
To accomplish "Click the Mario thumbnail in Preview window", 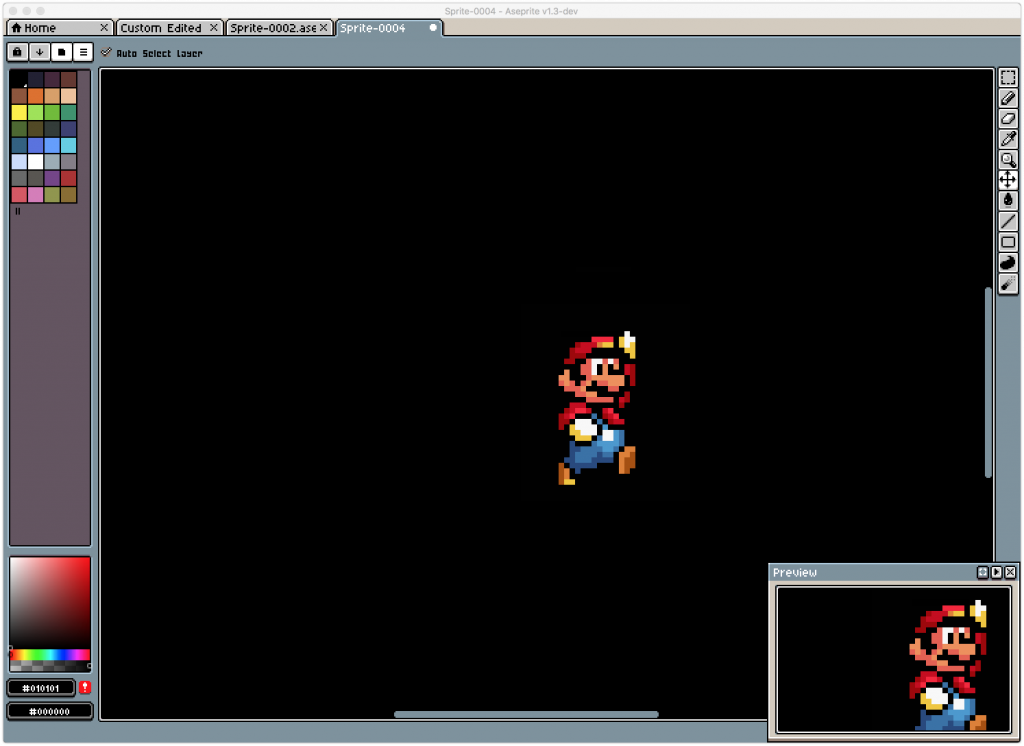I will (x=948, y=665).
